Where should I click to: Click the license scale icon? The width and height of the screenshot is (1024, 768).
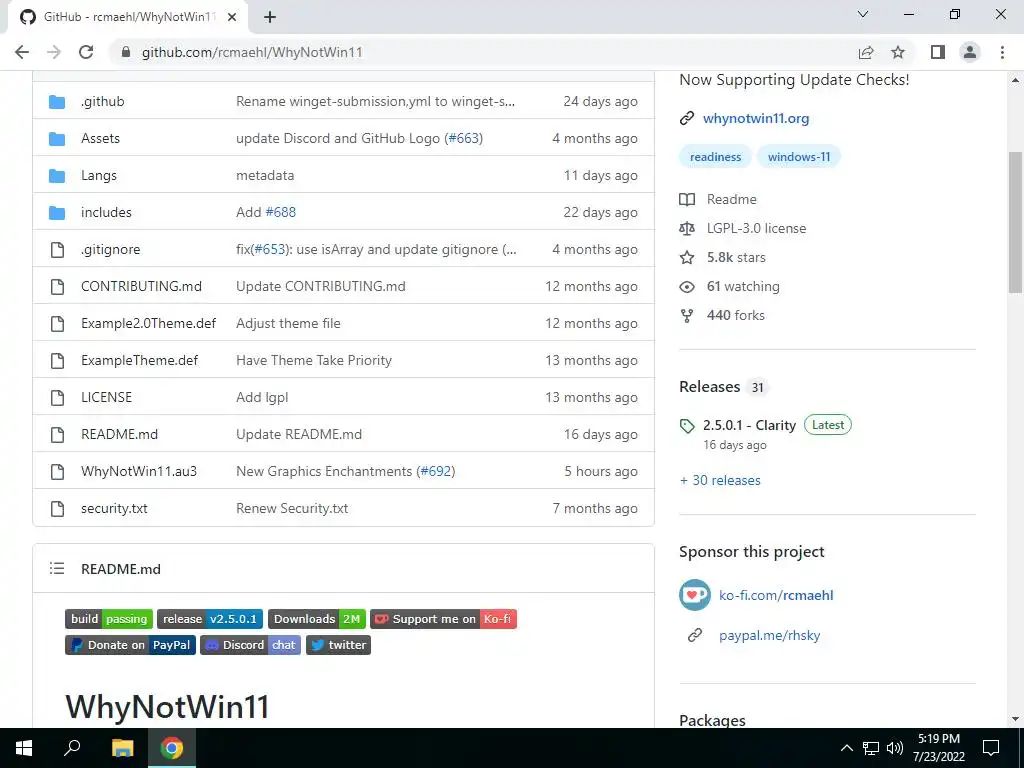686,229
